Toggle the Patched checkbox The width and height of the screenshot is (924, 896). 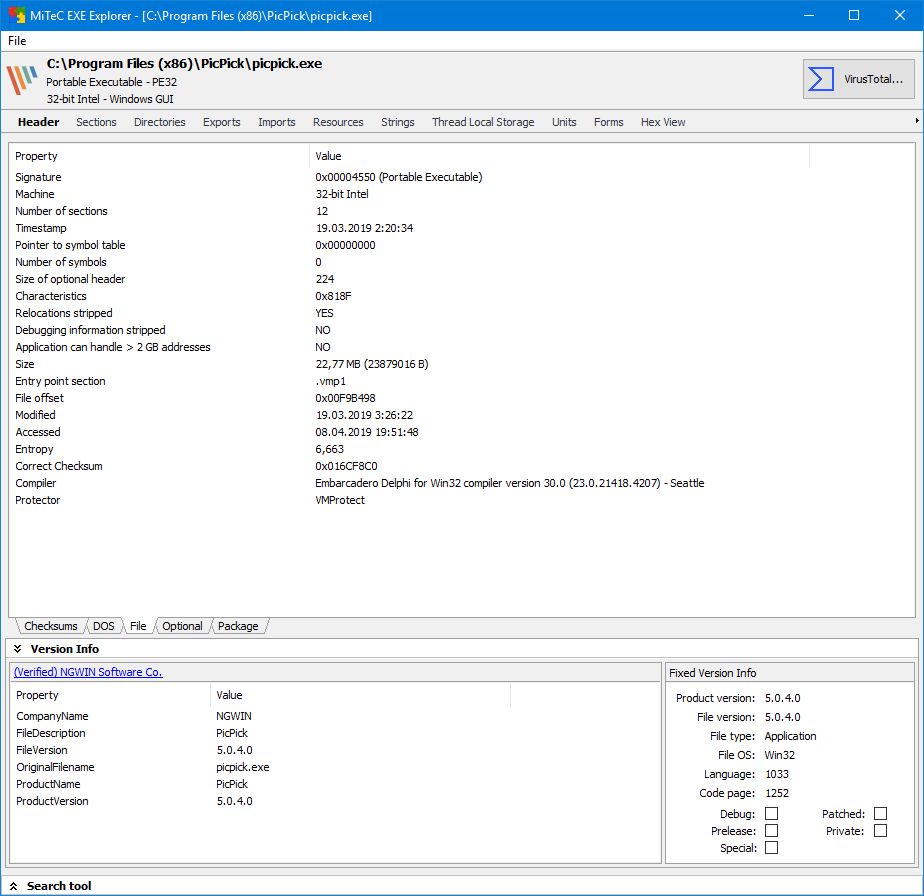click(880, 814)
